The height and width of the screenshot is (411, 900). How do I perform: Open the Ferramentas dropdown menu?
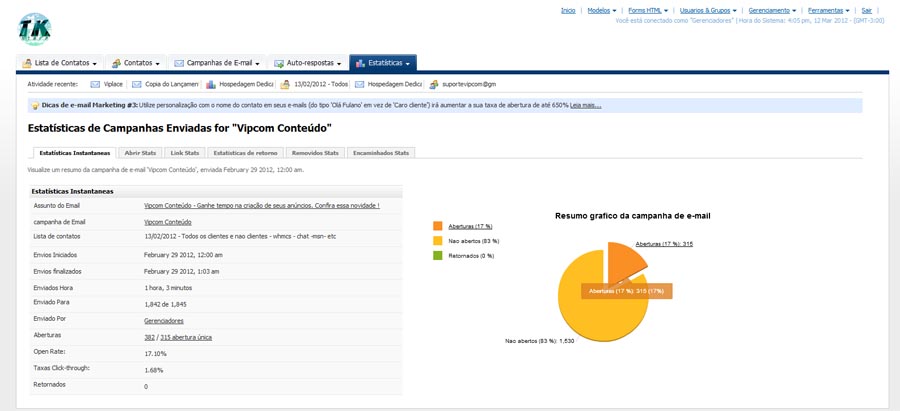(829, 10)
